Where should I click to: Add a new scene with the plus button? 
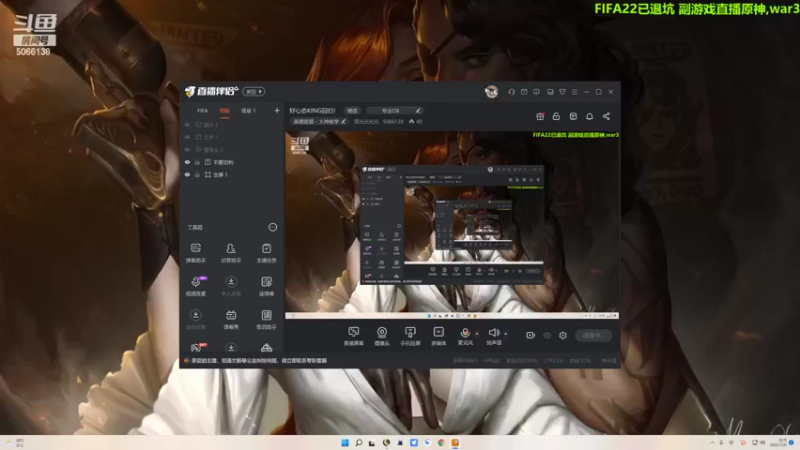[x=277, y=110]
